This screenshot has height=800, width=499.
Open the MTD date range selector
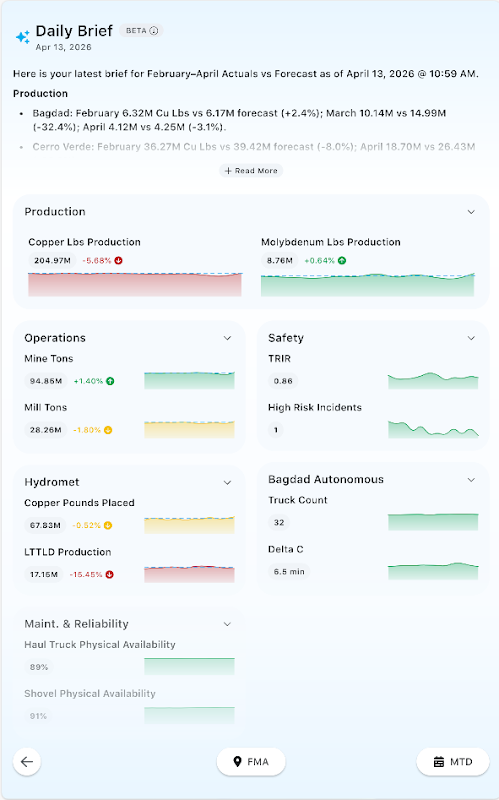pos(453,762)
